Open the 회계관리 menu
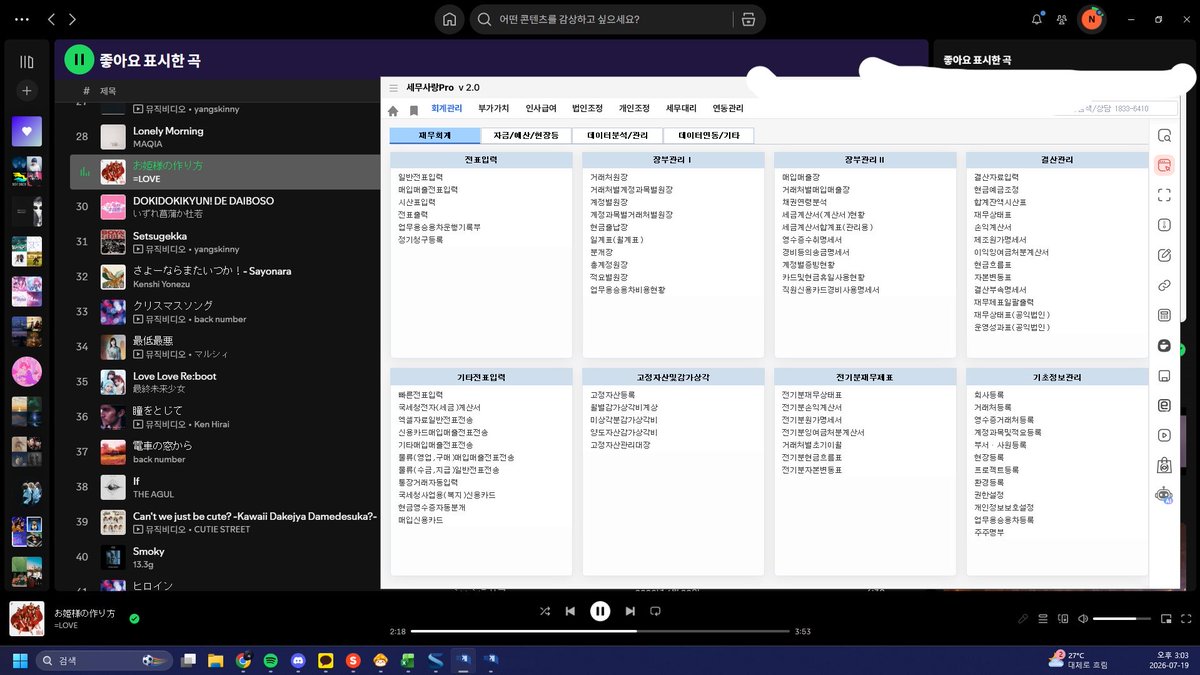The image size is (1200, 675). tap(447, 108)
